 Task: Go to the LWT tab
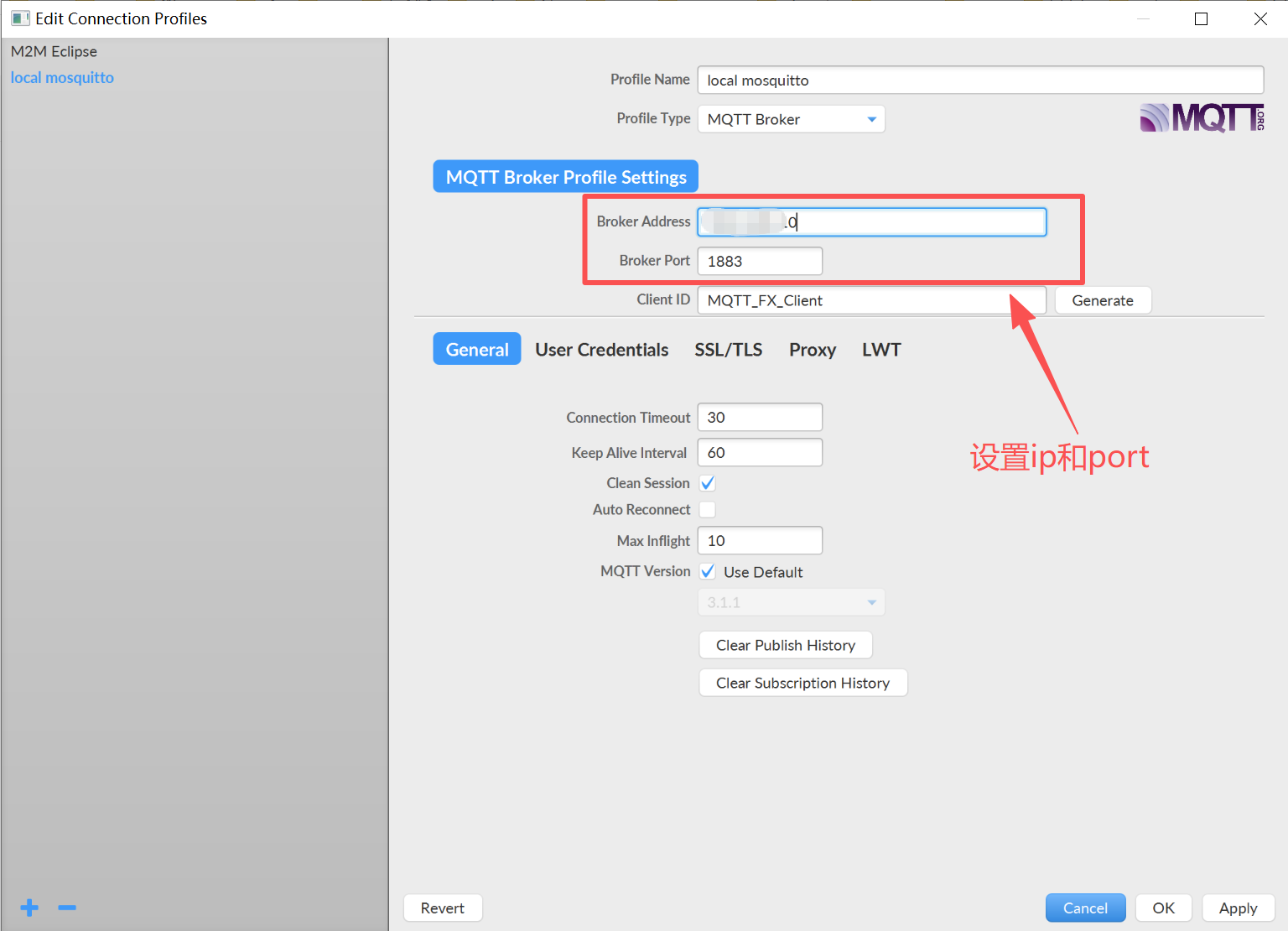point(881,350)
